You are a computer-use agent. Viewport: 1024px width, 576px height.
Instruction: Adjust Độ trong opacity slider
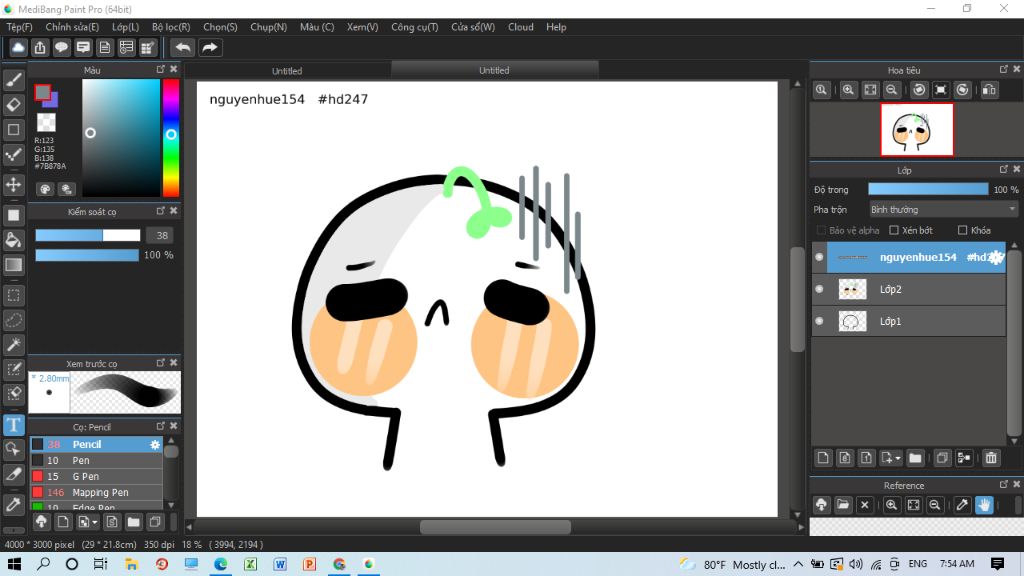[x=928, y=189]
